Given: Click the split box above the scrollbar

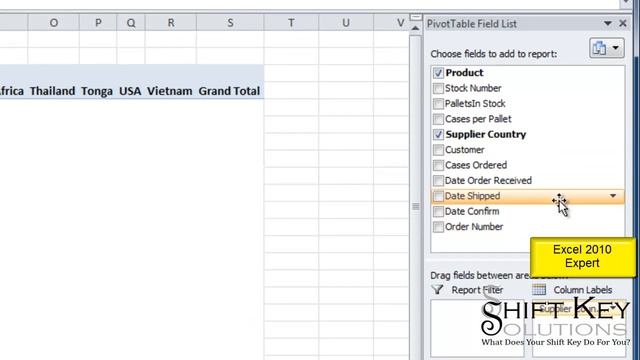Looking at the screenshot, I should pyautogui.click(x=415, y=17).
